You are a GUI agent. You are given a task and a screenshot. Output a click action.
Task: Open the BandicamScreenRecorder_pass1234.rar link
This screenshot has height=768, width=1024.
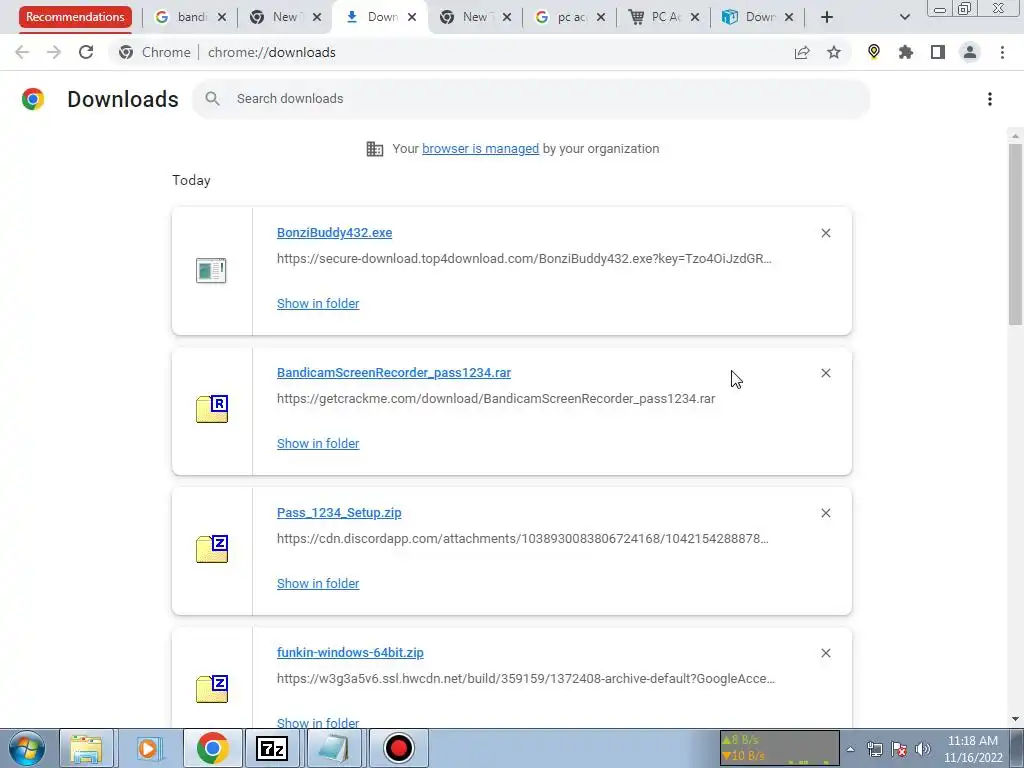(394, 373)
